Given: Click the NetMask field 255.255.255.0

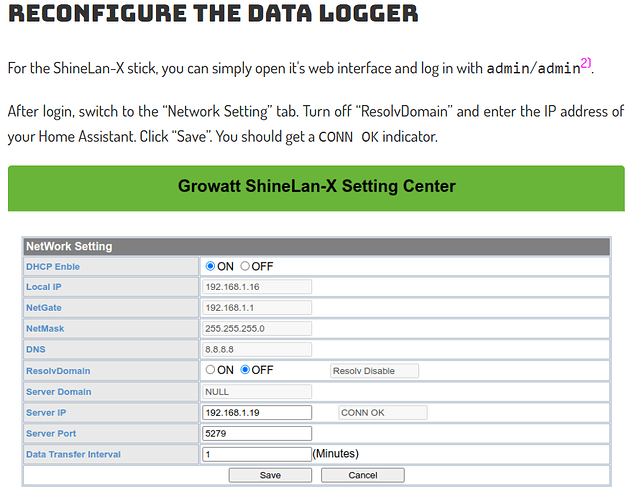Looking at the screenshot, I should point(257,328).
